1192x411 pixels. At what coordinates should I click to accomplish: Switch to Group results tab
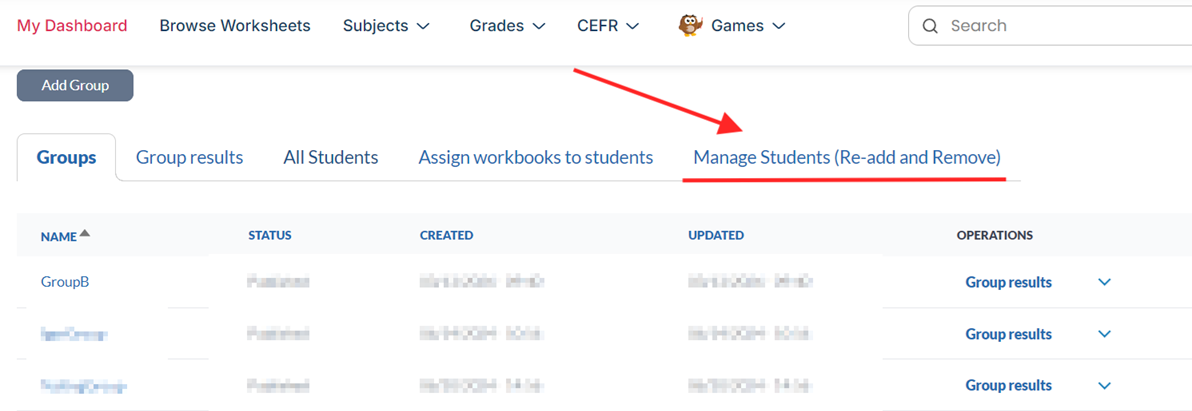[190, 157]
